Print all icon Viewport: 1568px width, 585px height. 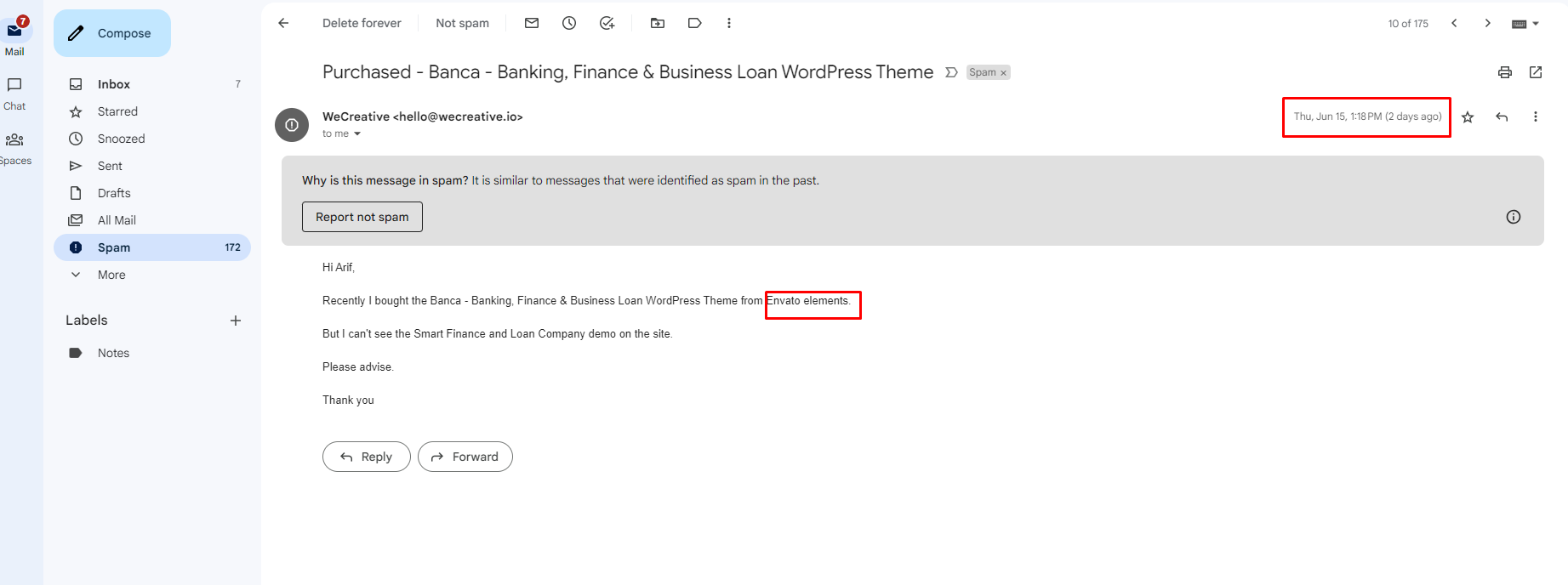[1505, 72]
